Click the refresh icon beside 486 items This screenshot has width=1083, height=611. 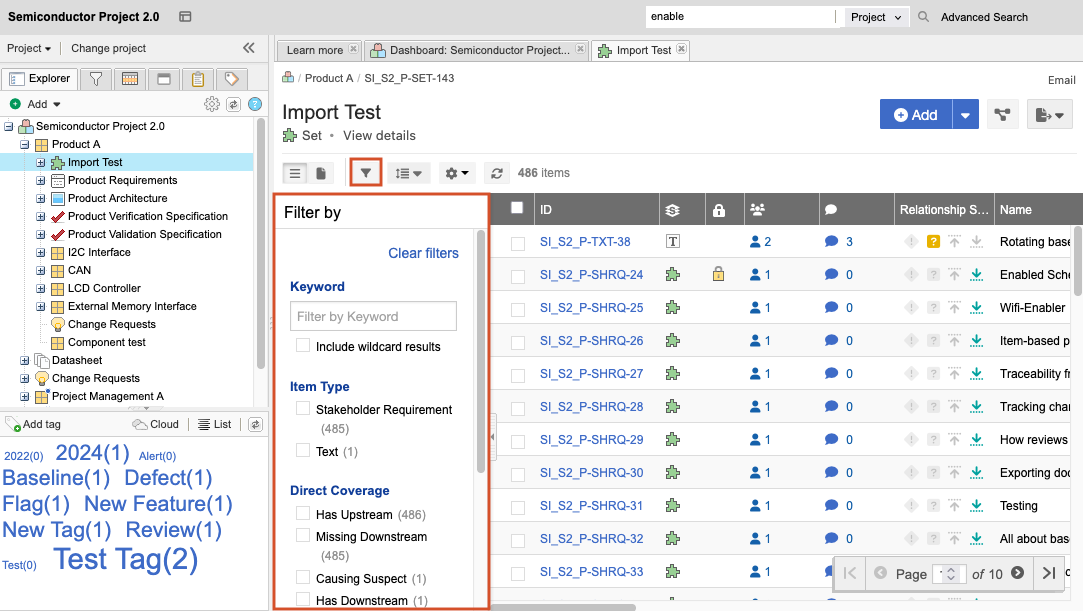[x=497, y=172]
